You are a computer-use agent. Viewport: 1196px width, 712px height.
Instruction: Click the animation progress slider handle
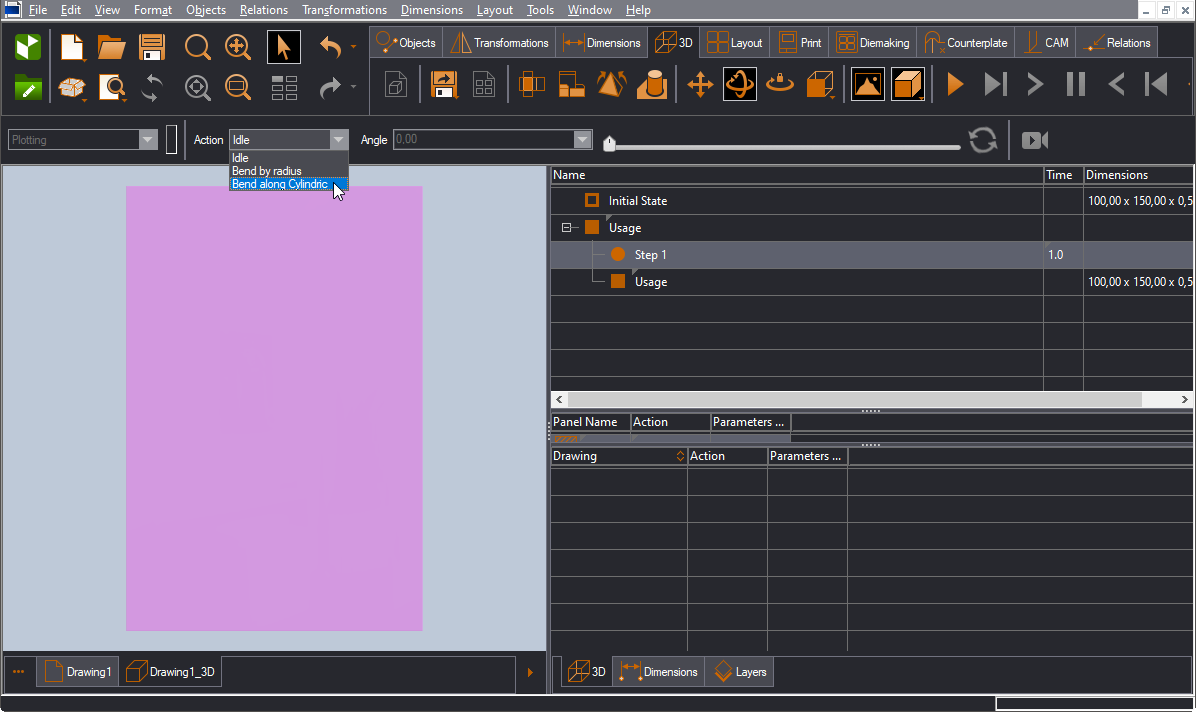click(609, 144)
